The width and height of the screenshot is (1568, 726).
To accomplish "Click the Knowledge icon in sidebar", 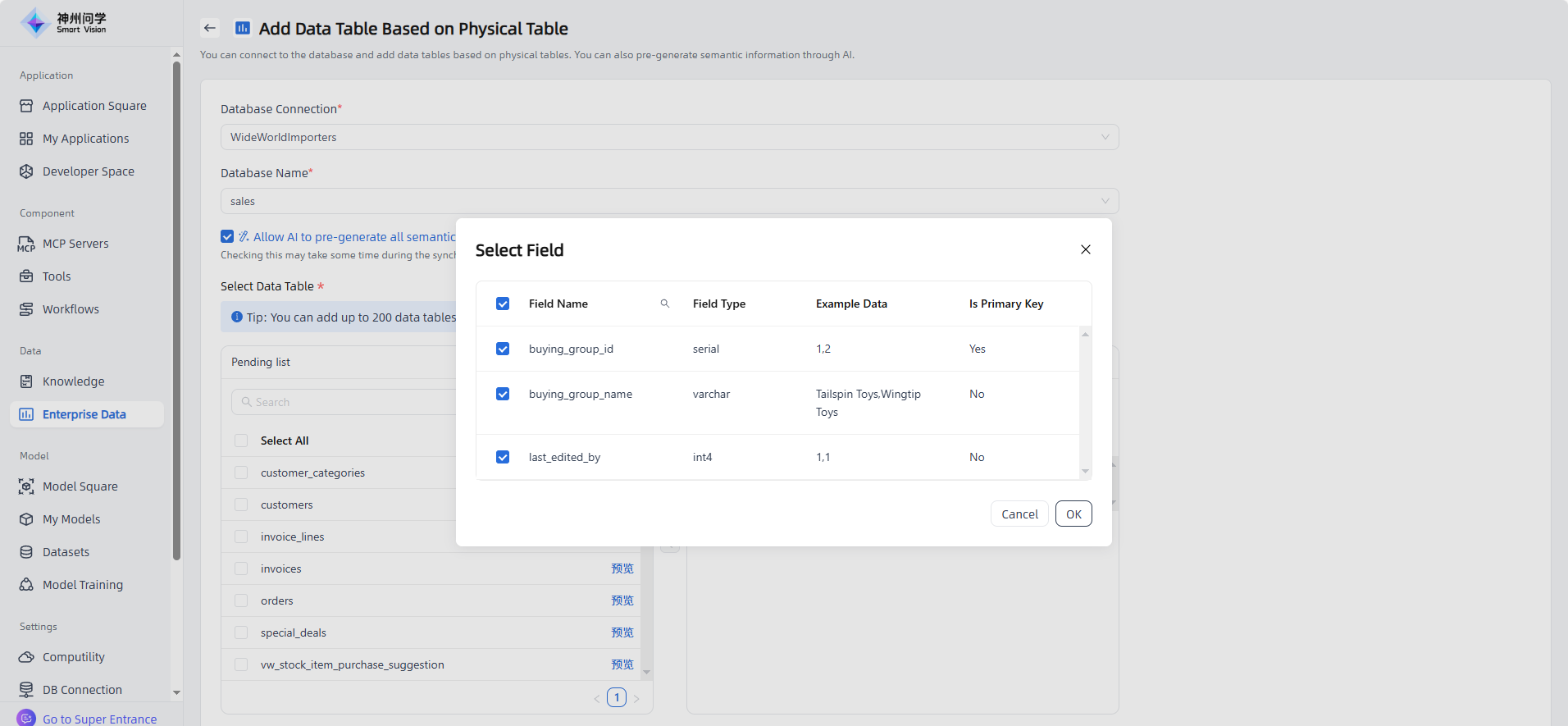I will [x=26, y=381].
